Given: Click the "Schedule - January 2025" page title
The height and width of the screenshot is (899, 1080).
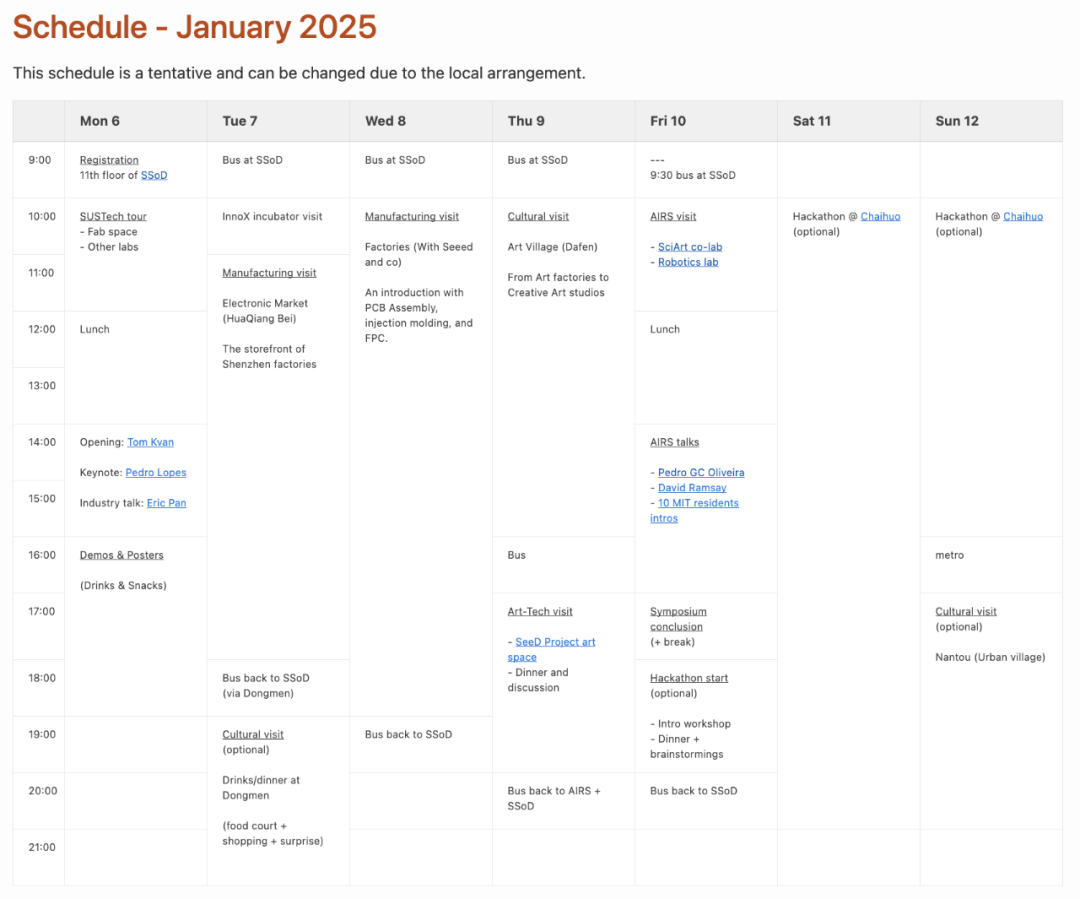Looking at the screenshot, I should click(194, 27).
